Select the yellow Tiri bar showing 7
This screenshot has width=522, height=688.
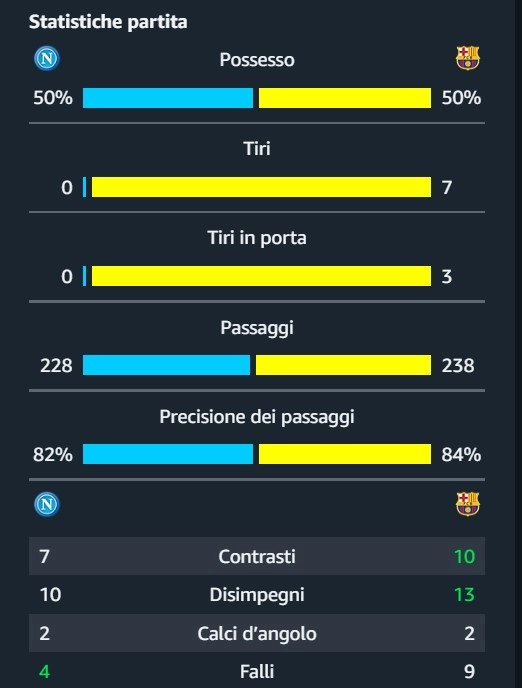[261, 187]
